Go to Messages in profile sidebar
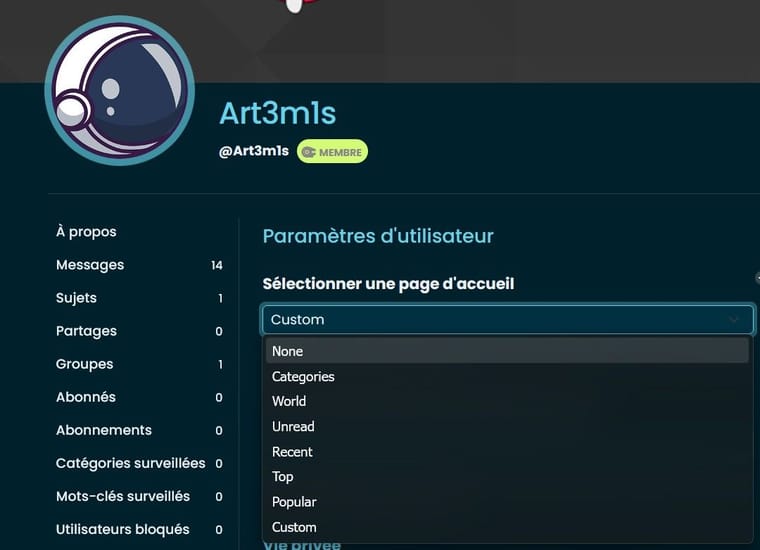The height and width of the screenshot is (550, 760). [x=90, y=265]
